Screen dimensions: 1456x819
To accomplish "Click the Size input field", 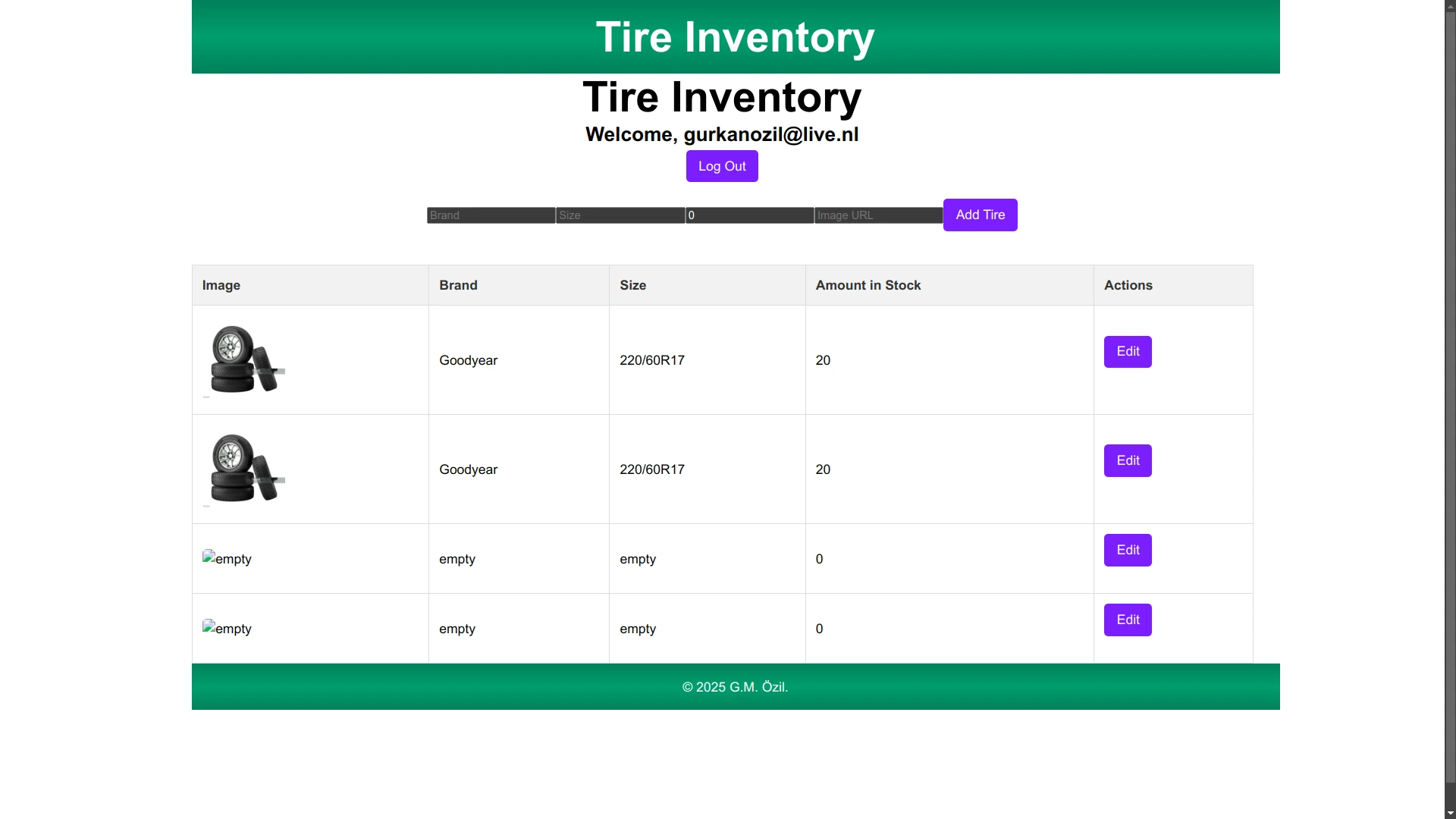I will (620, 215).
